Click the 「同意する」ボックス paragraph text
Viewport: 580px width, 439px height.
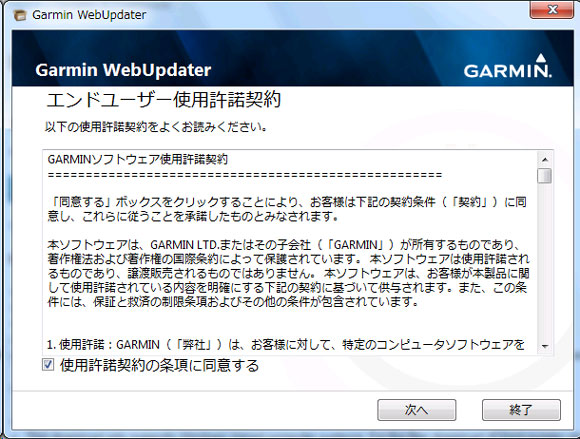coord(287,209)
